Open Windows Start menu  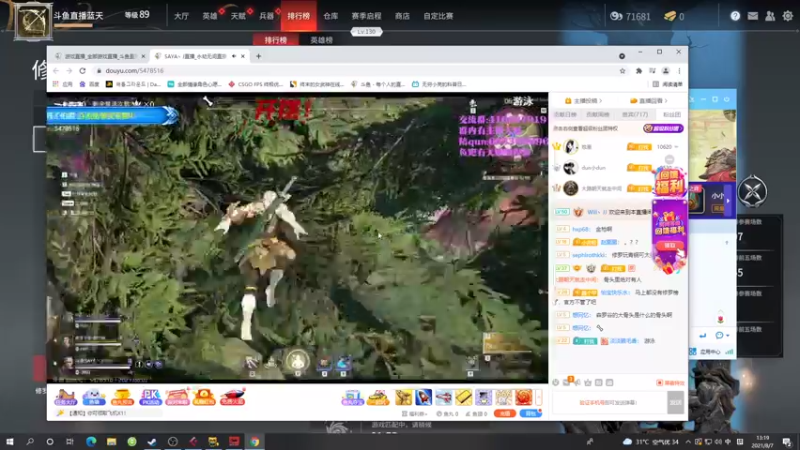point(10,441)
